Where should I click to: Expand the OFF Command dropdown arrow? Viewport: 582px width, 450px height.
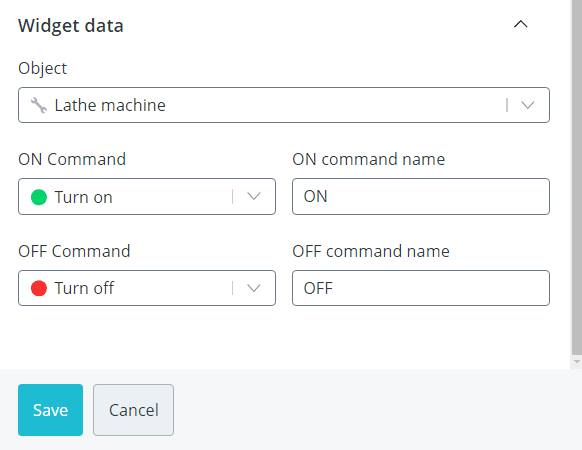coord(254,288)
